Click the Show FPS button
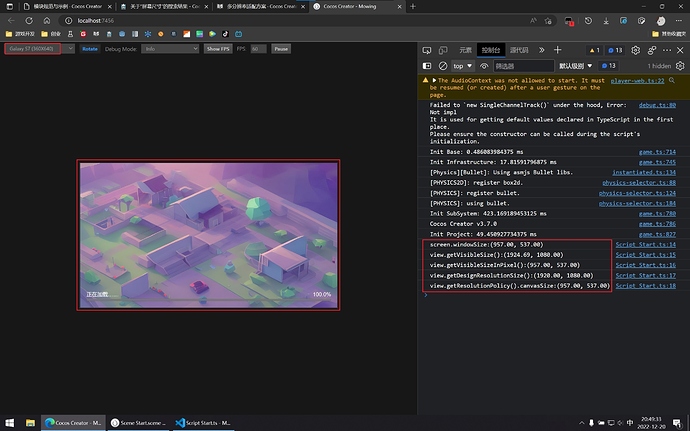690x431 pixels. point(218,48)
